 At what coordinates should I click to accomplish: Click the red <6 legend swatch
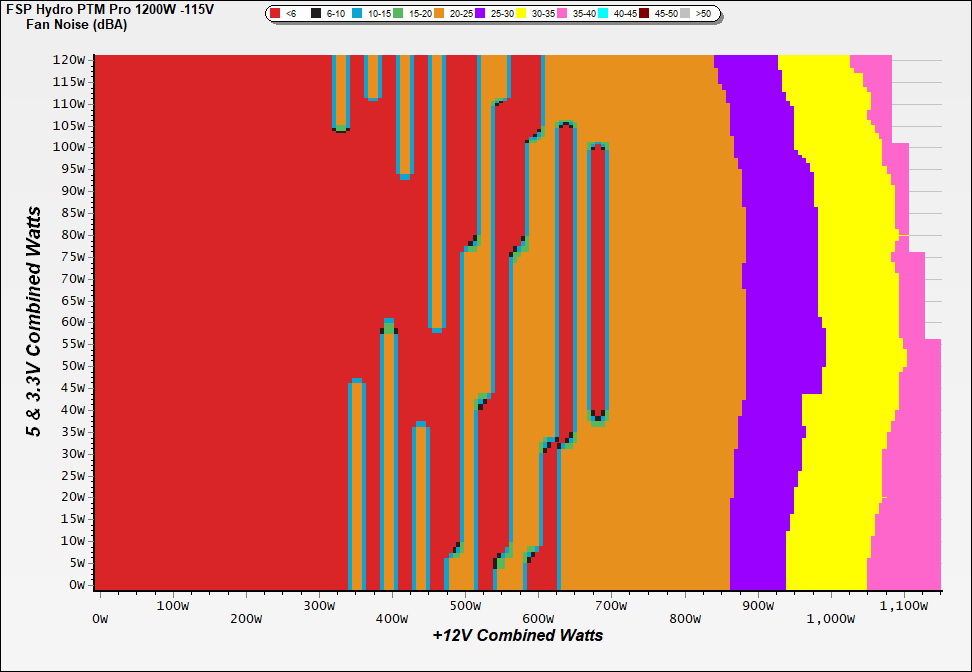point(276,14)
